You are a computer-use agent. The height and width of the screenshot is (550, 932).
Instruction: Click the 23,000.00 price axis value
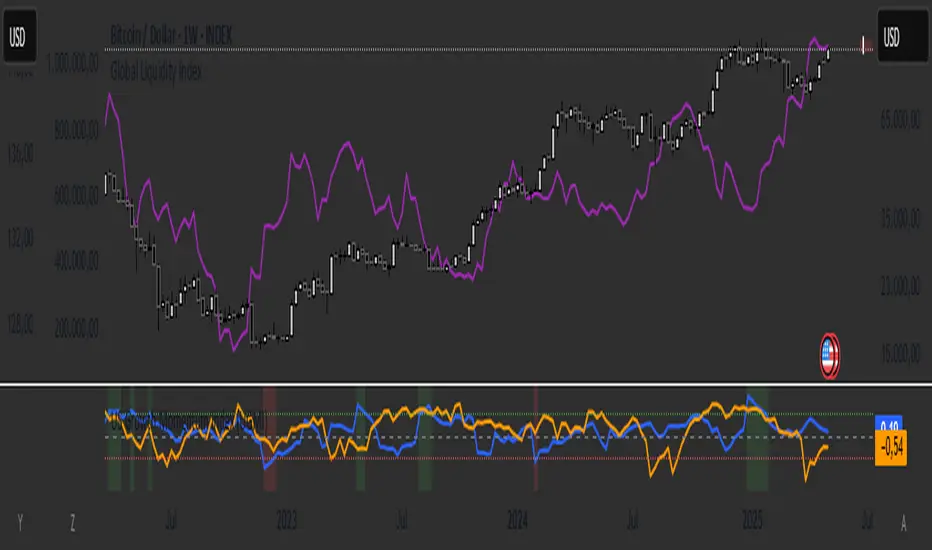pyautogui.click(x=900, y=286)
